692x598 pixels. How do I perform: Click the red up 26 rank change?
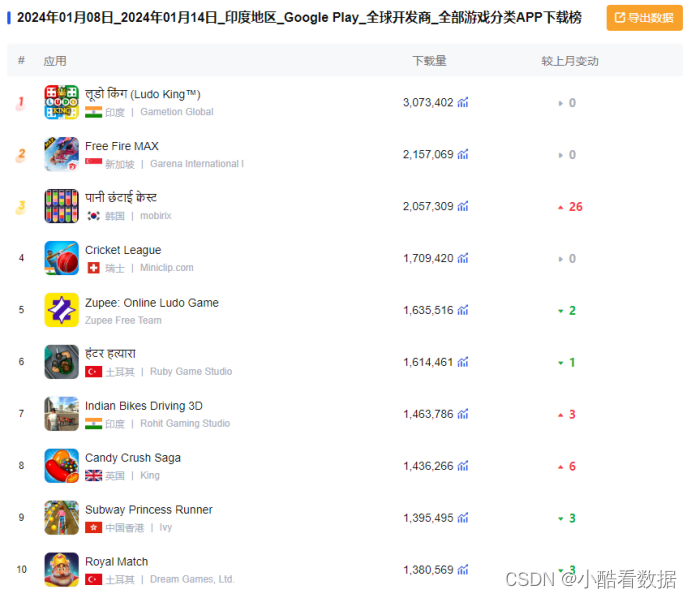[x=570, y=207]
